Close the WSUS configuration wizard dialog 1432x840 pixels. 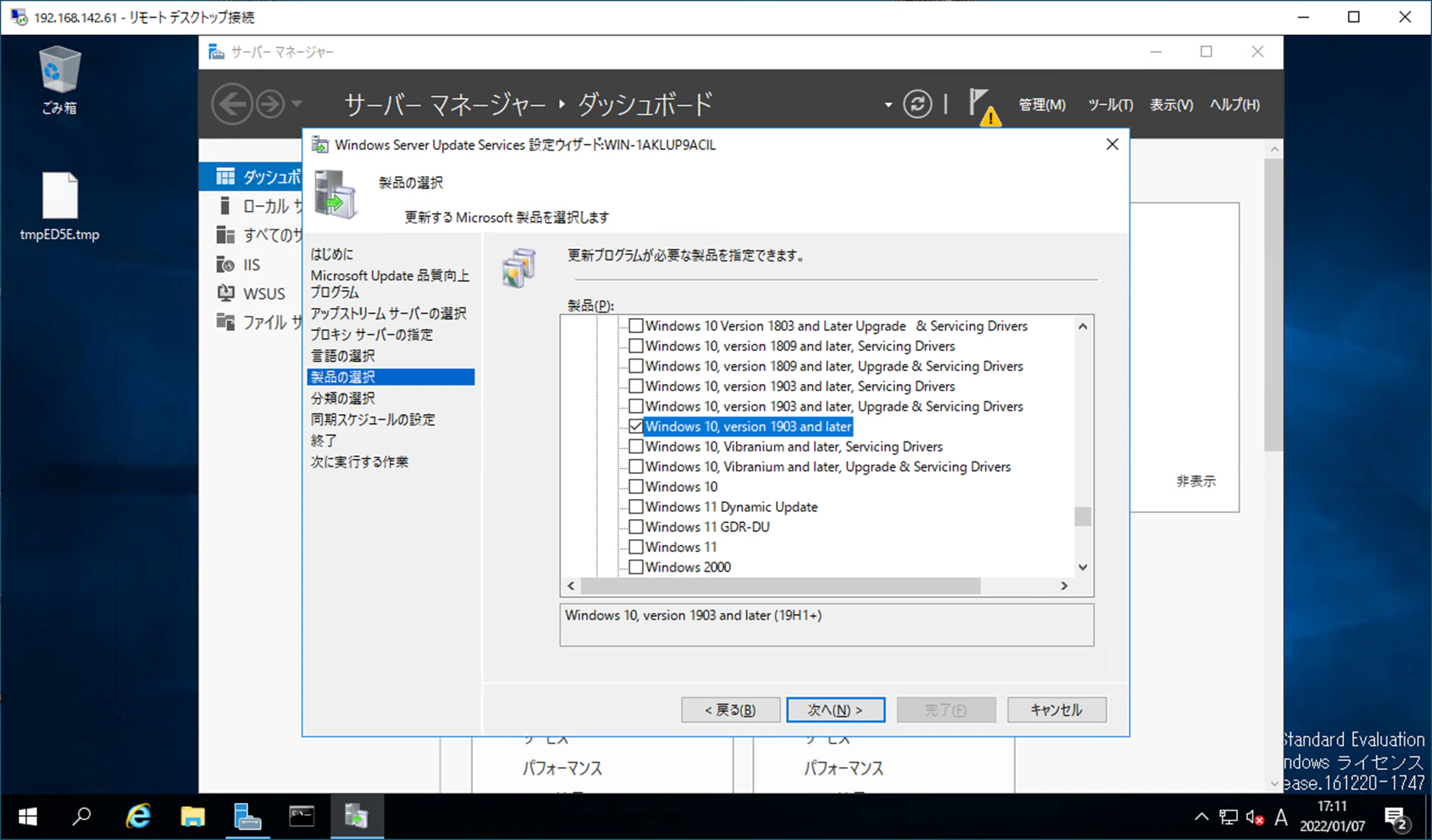click(1112, 144)
